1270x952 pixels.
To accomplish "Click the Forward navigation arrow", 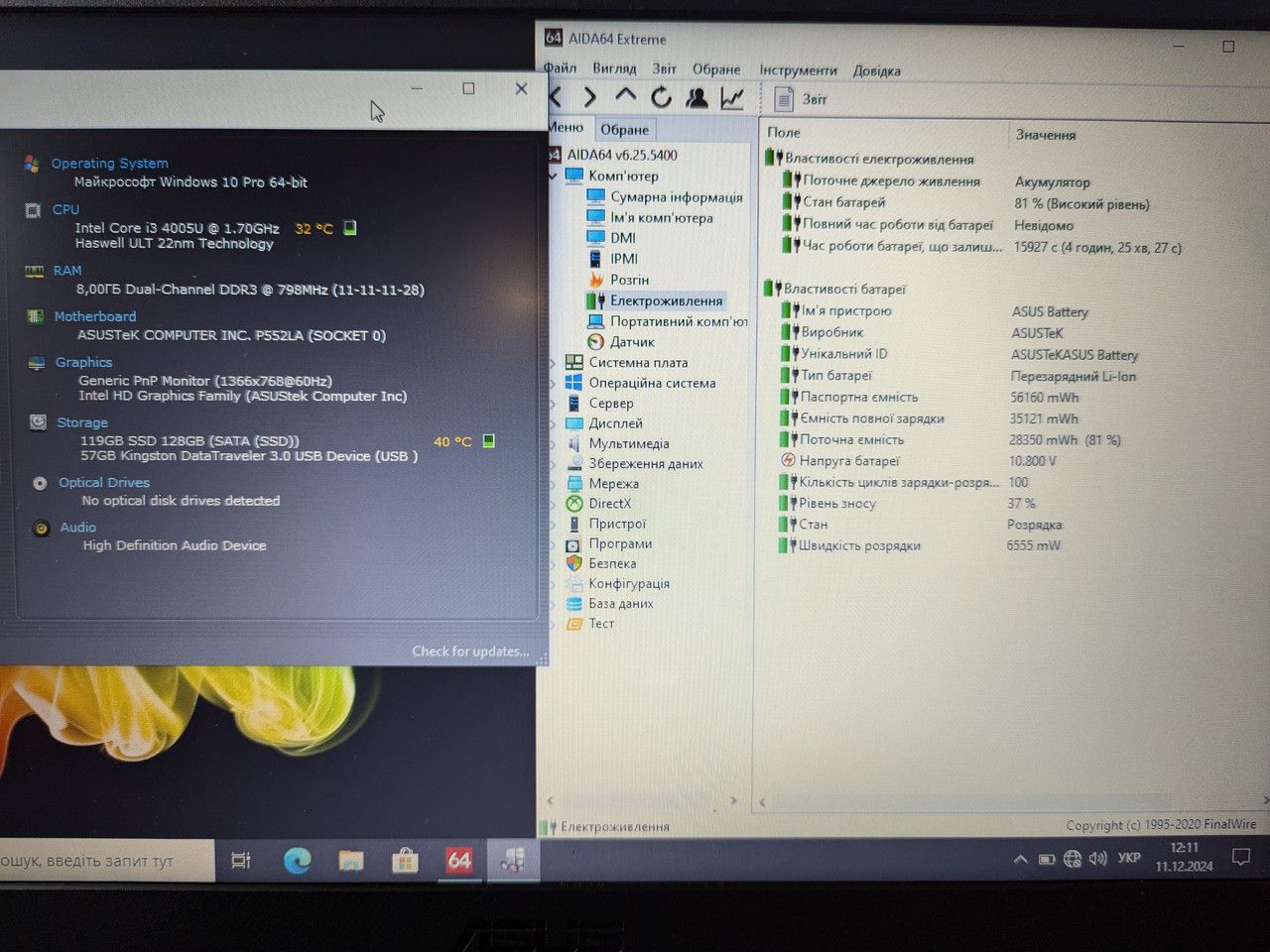I will pyautogui.click(x=589, y=97).
